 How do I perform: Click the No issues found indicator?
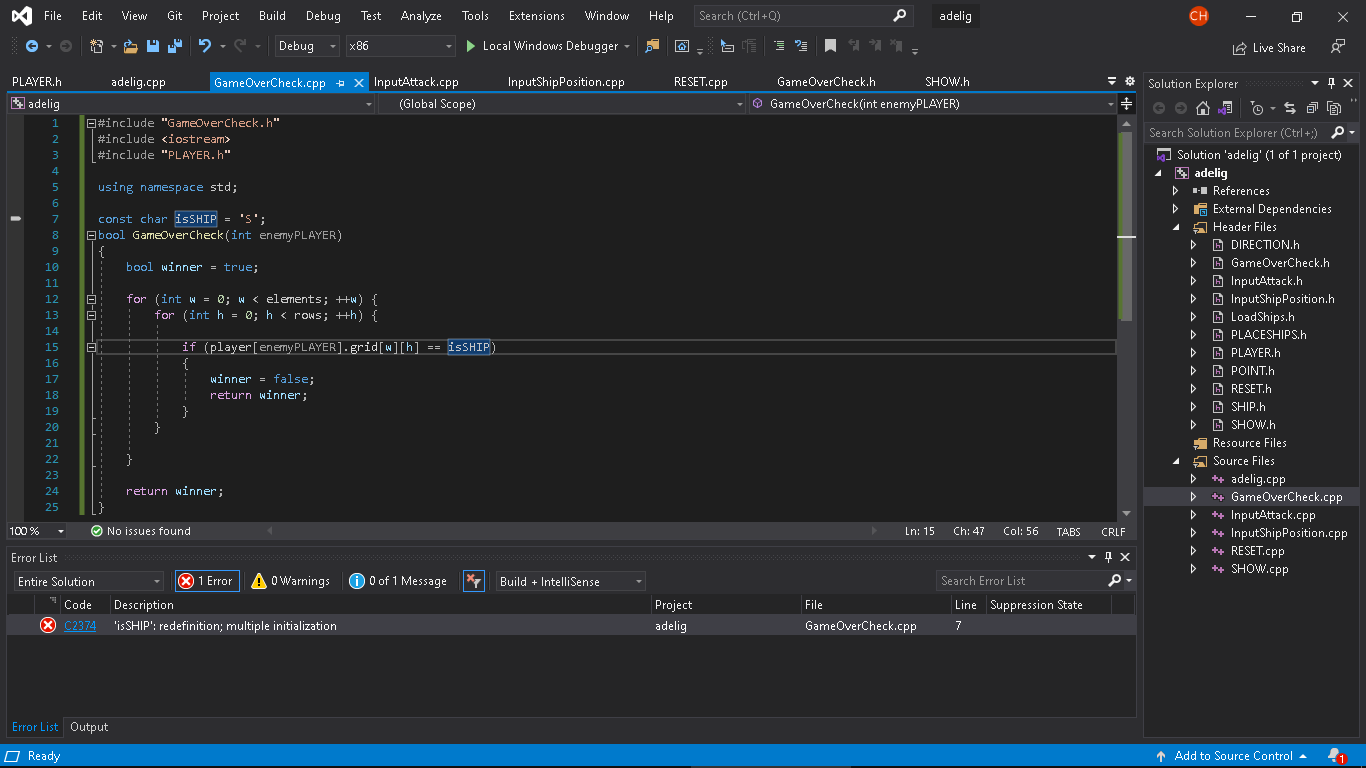pos(141,531)
